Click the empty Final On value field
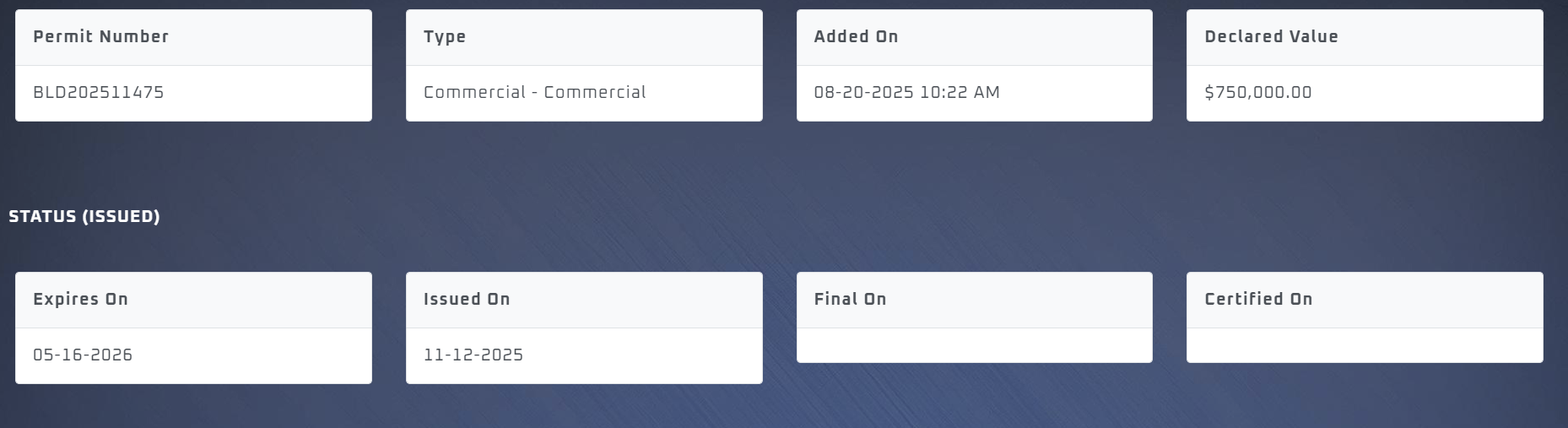Viewport: 1568px width, 428px height. (974, 345)
